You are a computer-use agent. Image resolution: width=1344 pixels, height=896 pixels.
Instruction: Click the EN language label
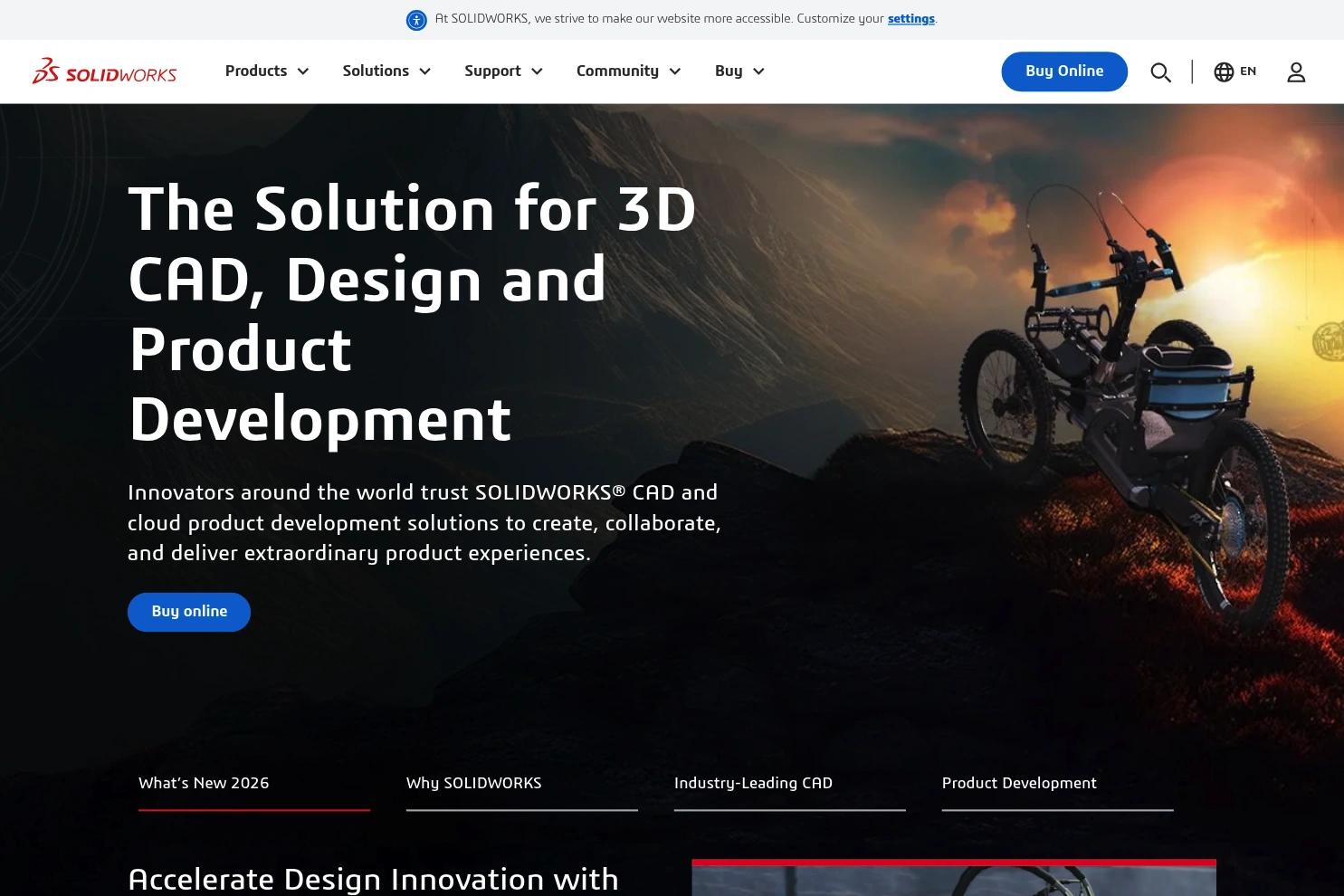click(1248, 71)
